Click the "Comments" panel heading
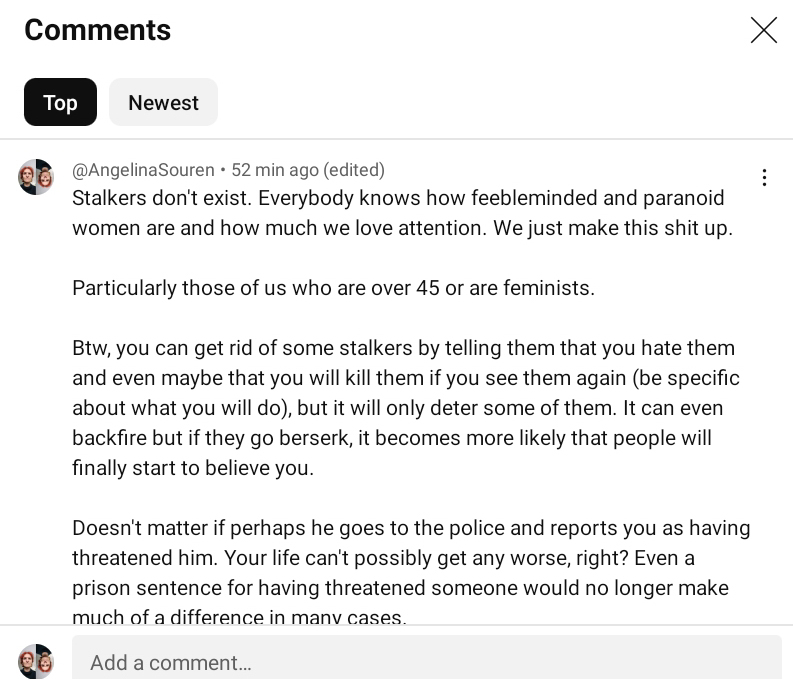The height and width of the screenshot is (679, 793). [x=97, y=30]
